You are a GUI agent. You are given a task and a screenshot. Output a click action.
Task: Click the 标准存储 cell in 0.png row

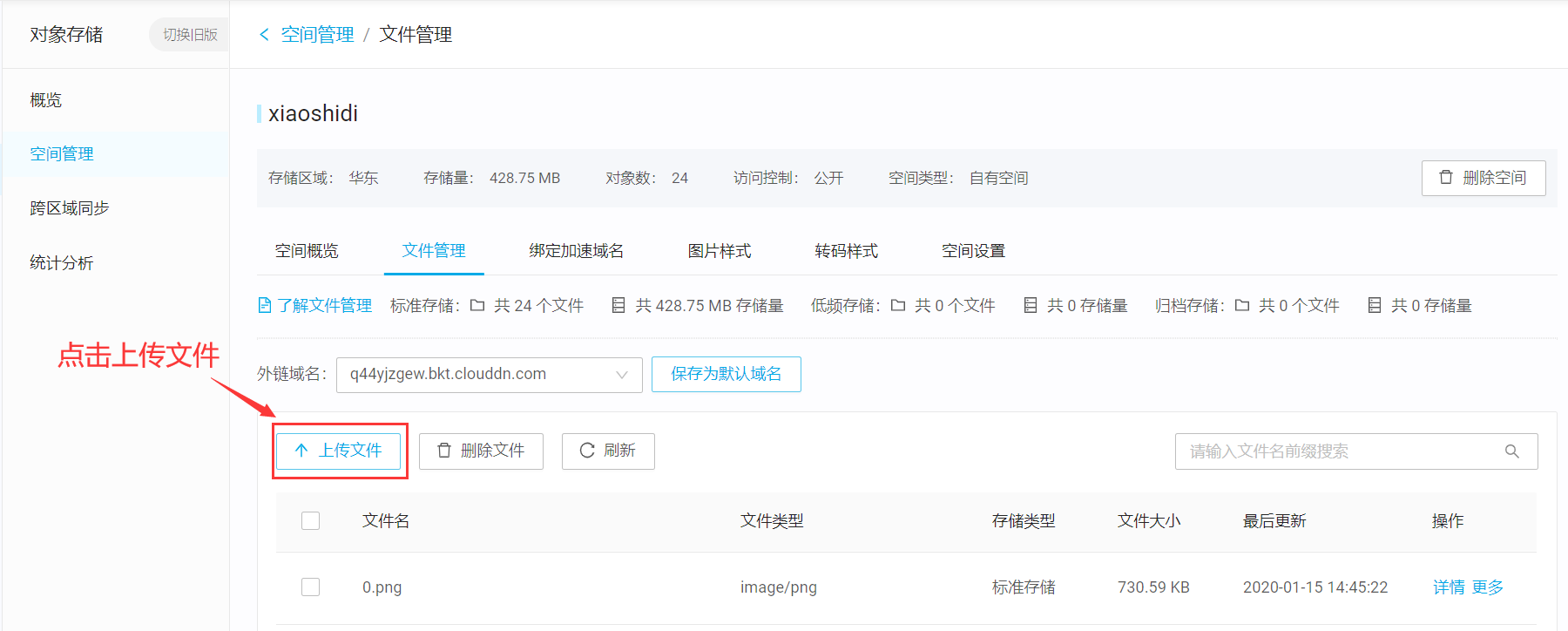coord(1024,587)
